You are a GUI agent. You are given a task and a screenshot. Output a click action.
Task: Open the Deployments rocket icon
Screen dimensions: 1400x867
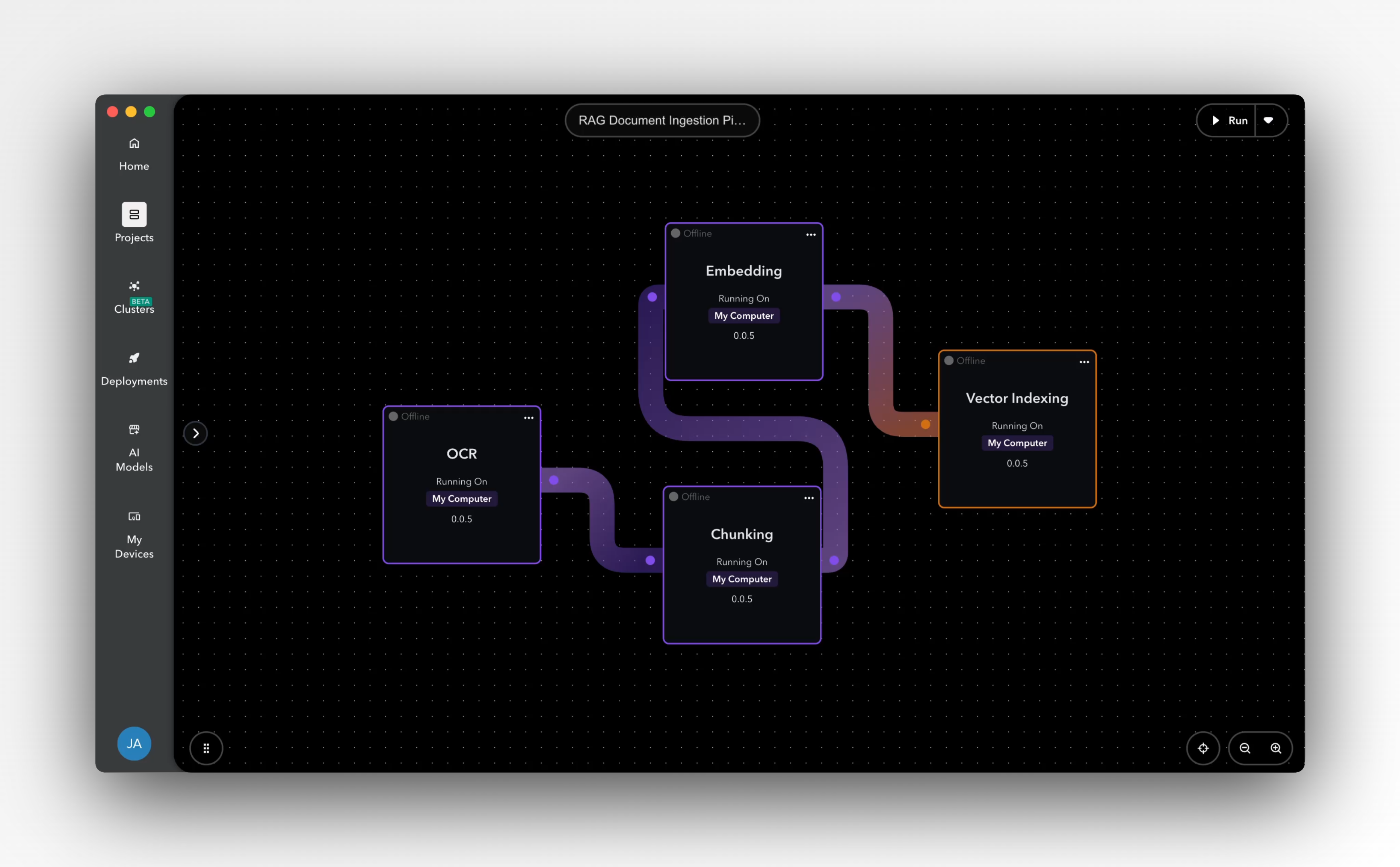(x=134, y=358)
